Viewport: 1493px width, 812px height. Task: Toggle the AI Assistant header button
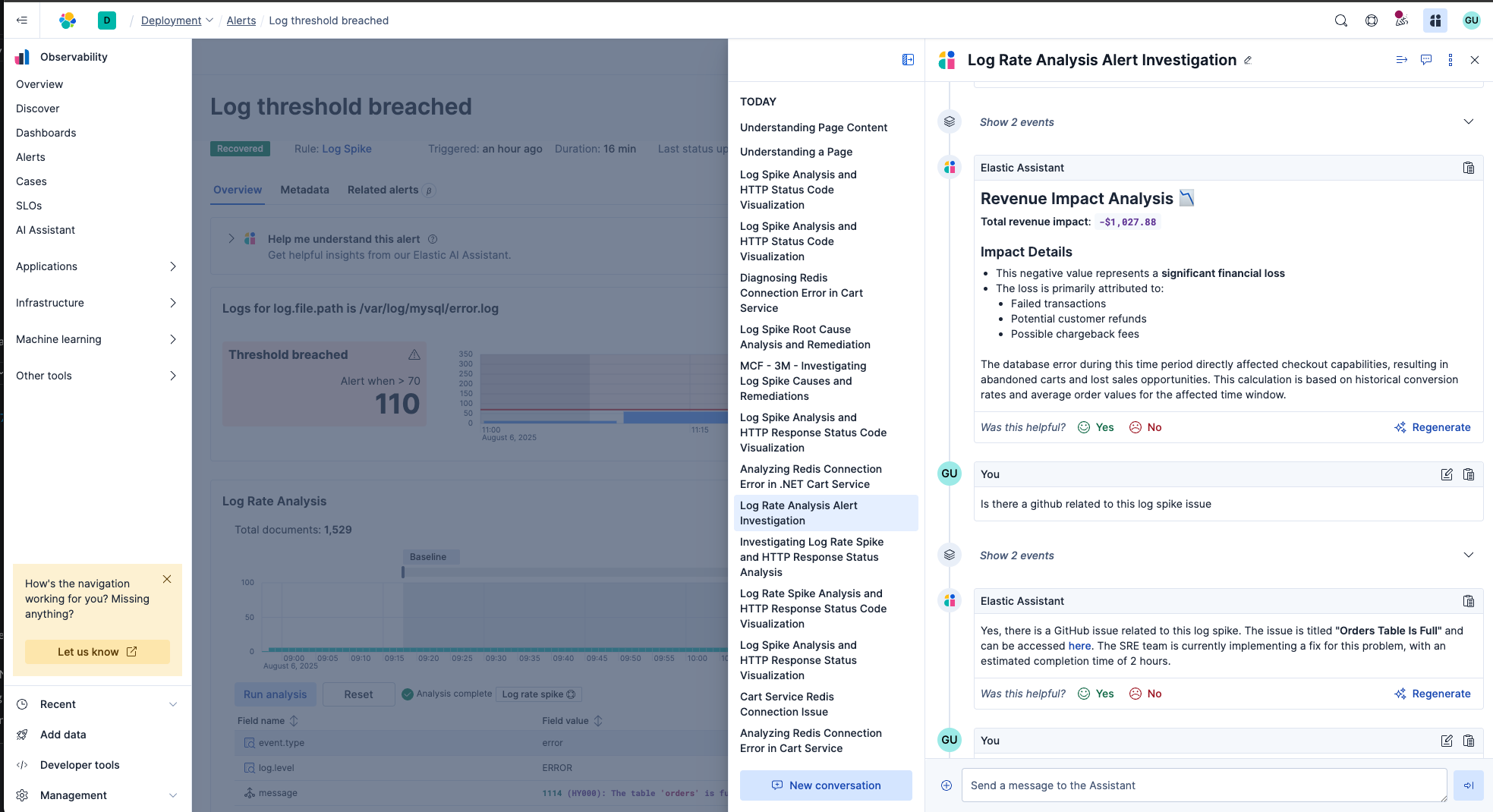[x=1435, y=20]
